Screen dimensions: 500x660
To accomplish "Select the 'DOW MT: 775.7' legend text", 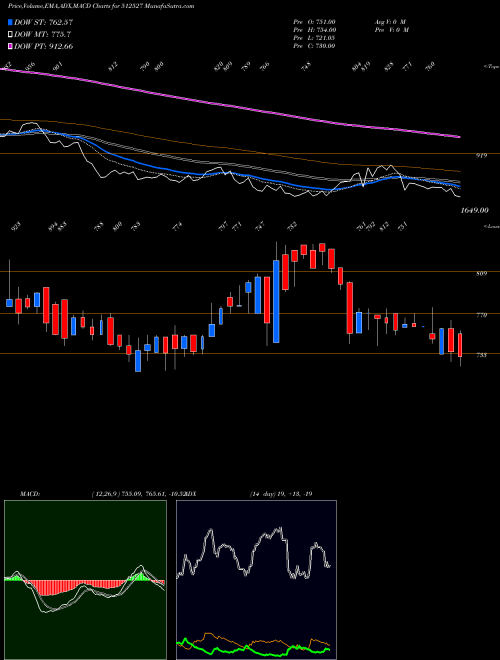I will point(42,35).
